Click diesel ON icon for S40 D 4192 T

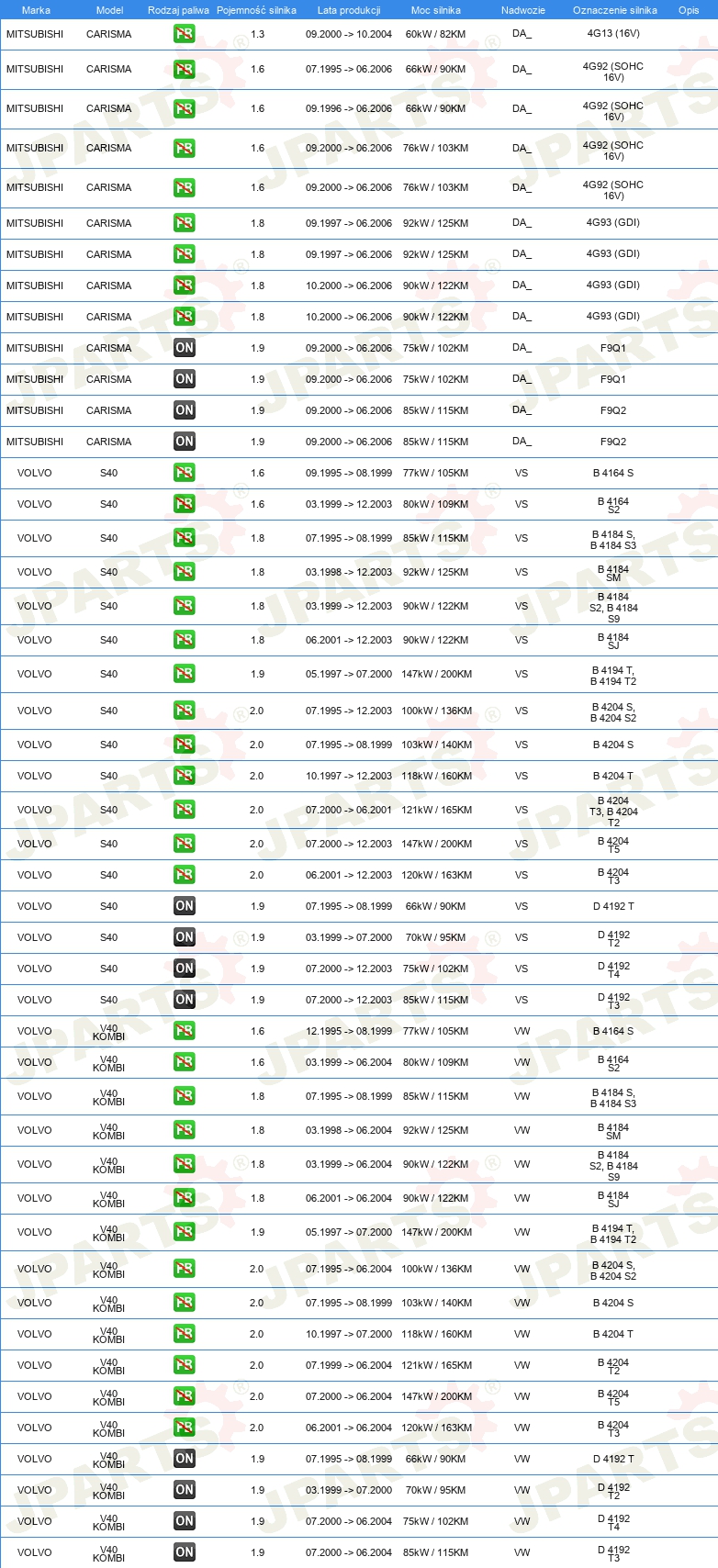(185, 906)
